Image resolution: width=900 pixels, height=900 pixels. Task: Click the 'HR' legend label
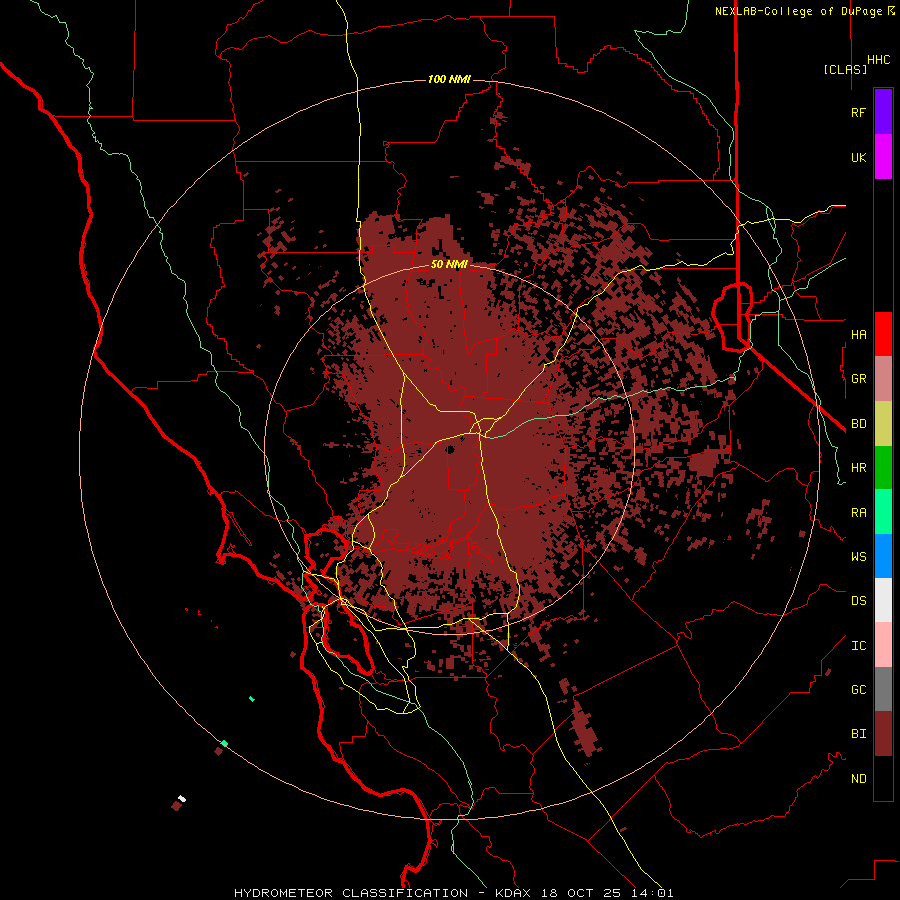point(859,468)
